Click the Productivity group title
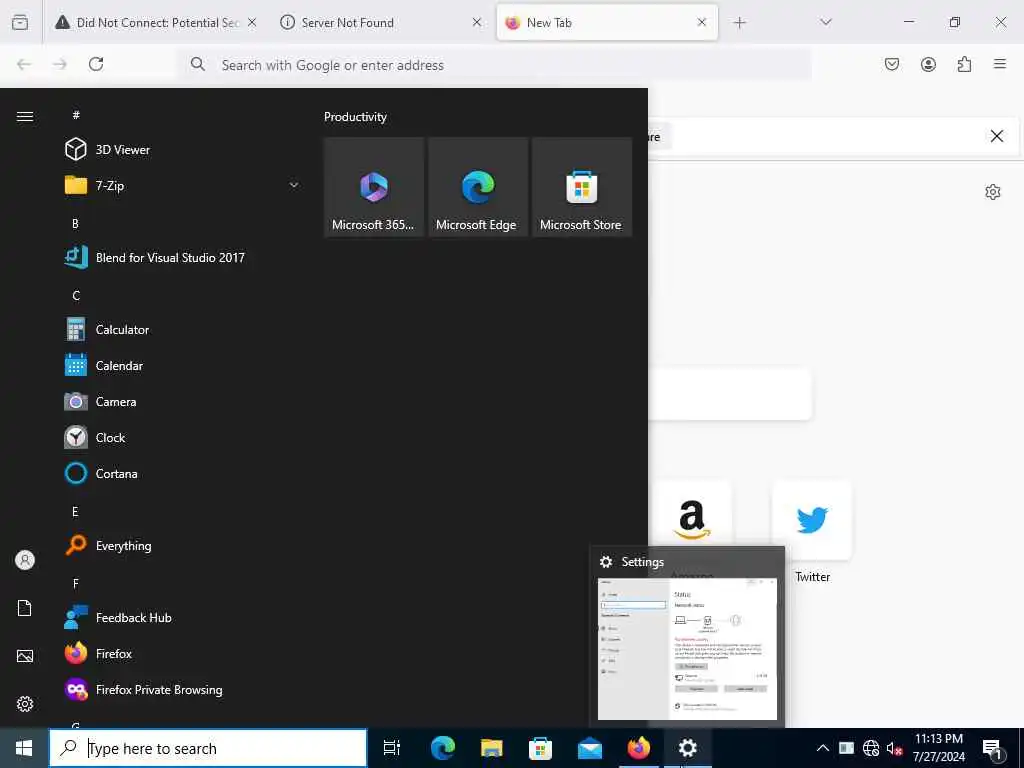The width and height of the screenshot is (1024, 768). click(x=355, y=117)
